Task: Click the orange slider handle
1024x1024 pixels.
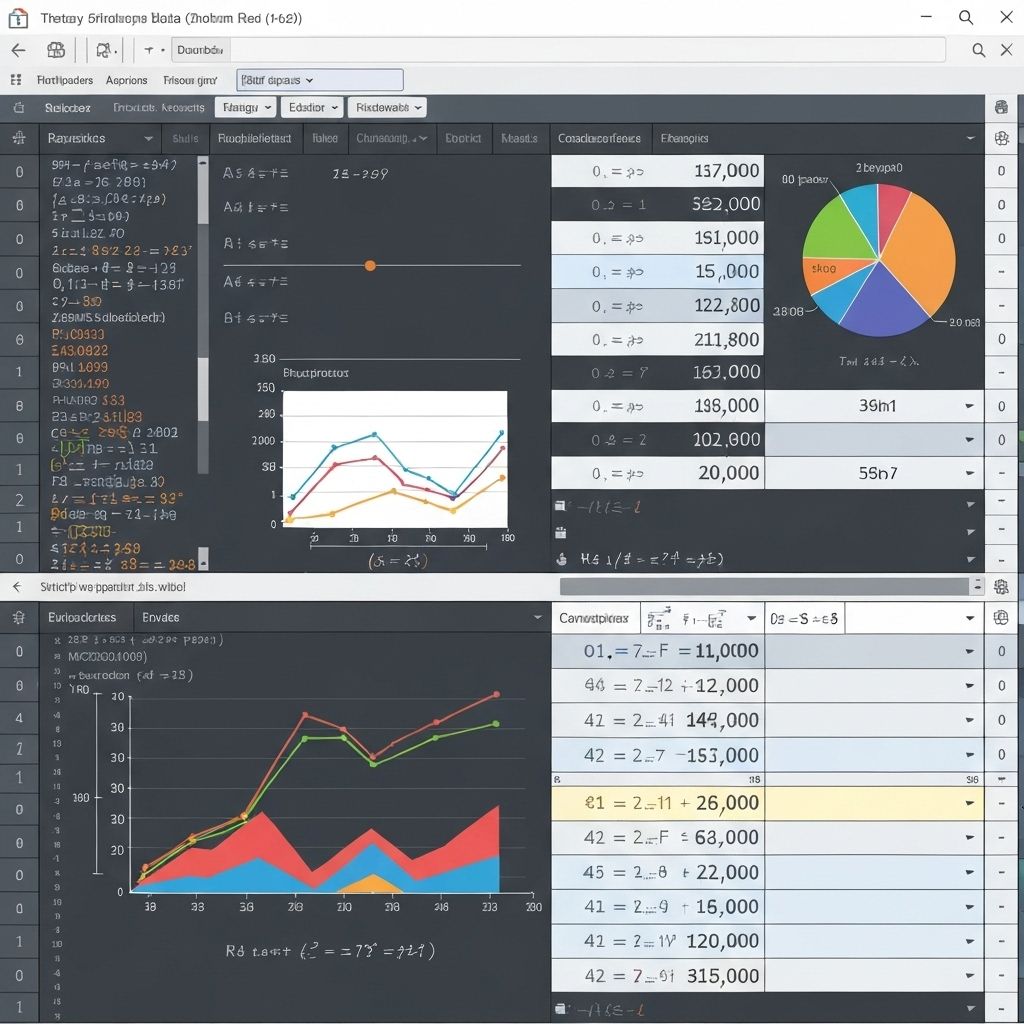Action: tap(370, 265)
